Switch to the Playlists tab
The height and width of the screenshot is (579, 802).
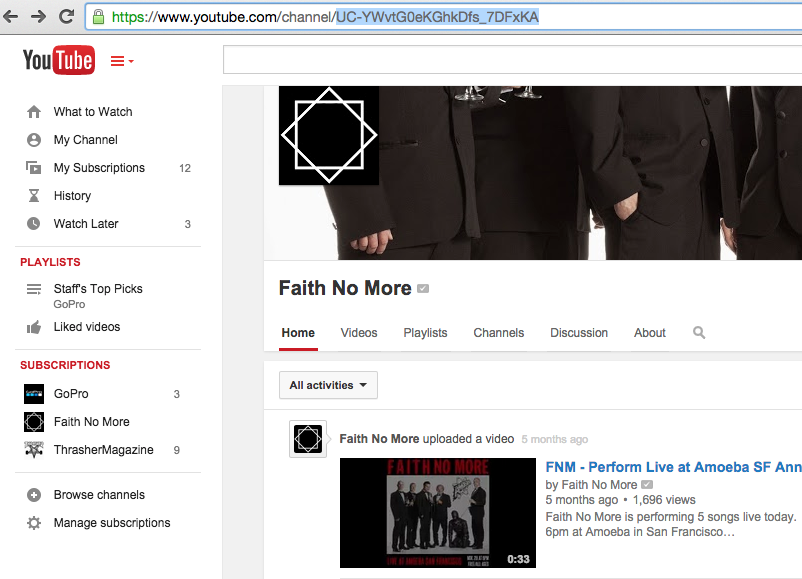426,333
